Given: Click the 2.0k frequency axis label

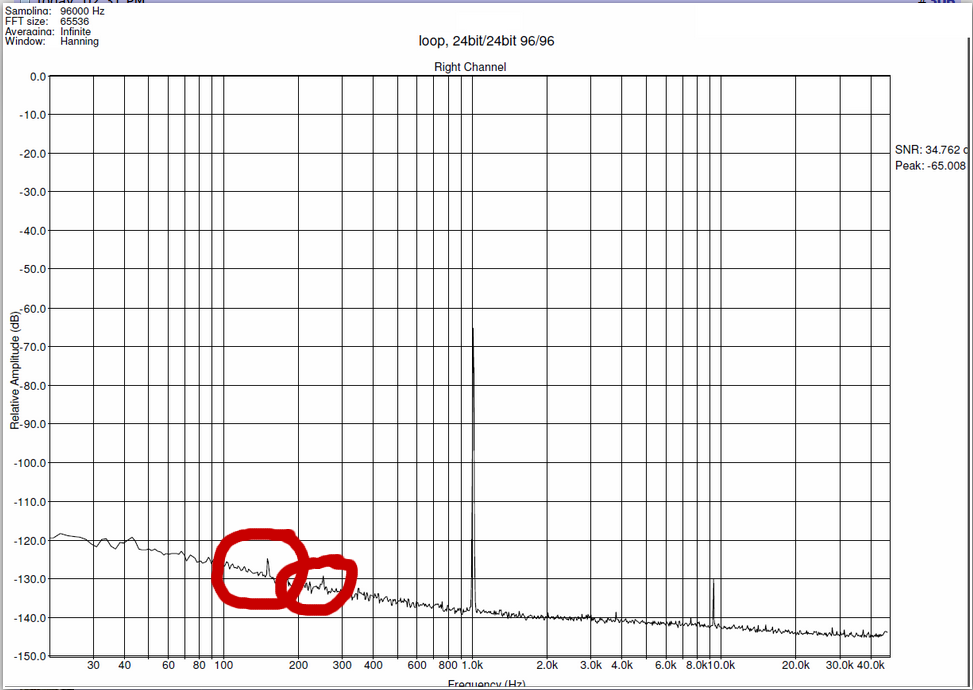Looking at the screenshot, I should (x=547, y=665).
